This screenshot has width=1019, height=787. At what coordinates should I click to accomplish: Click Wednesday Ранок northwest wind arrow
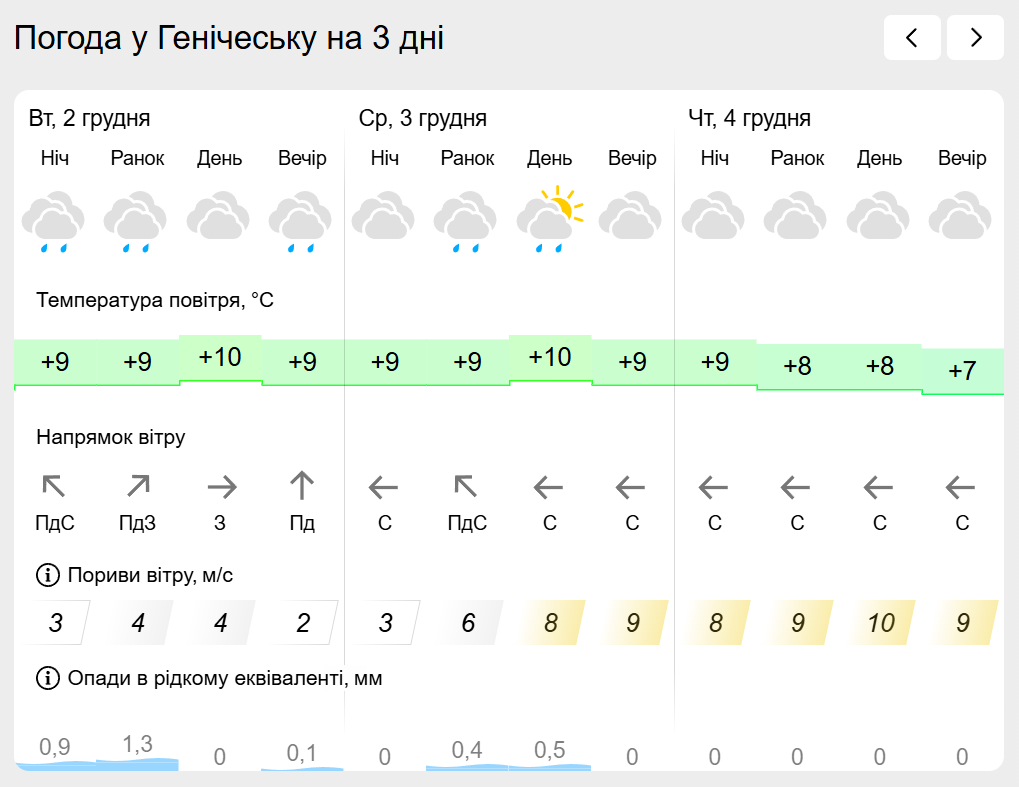467,487
